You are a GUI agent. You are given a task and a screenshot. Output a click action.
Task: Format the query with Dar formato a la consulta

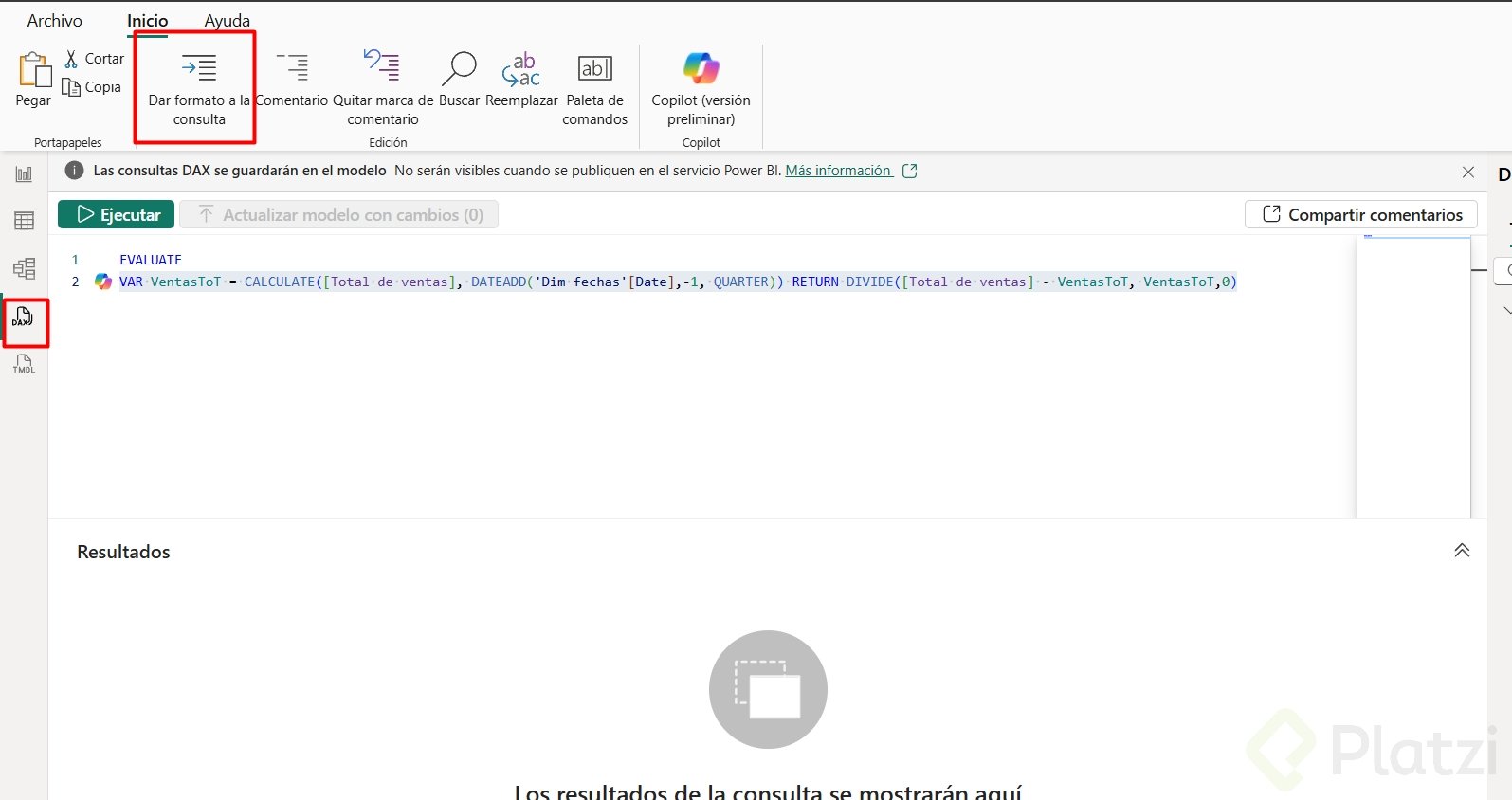(x=199, y=88)
